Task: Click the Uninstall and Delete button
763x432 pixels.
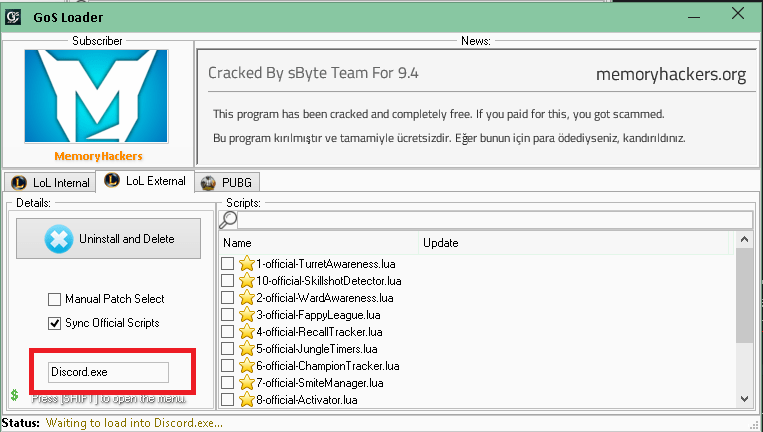Action: (x=108, y=238)
